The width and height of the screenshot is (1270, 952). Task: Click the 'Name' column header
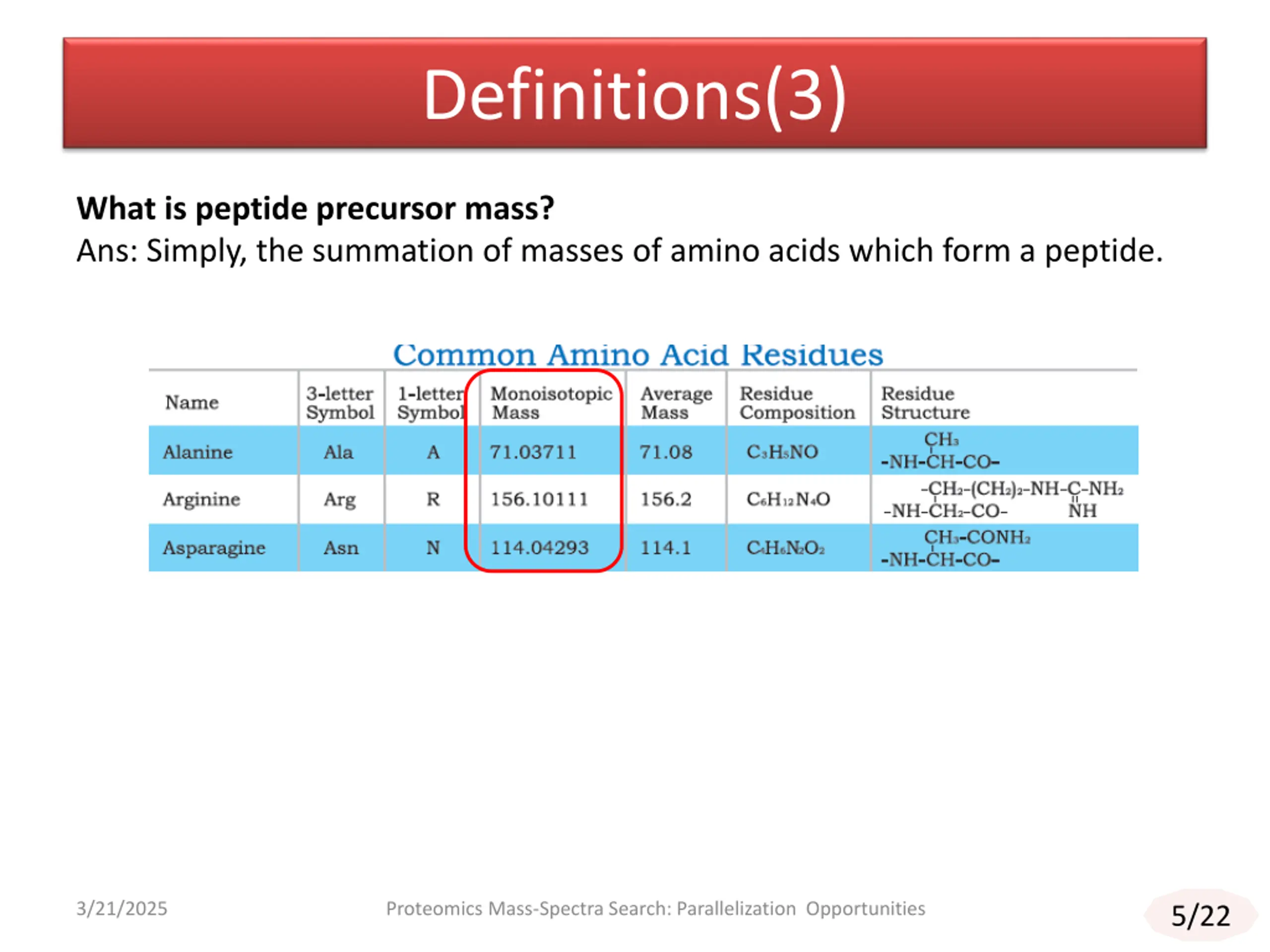pyautogui.click(x=192, y=402)
